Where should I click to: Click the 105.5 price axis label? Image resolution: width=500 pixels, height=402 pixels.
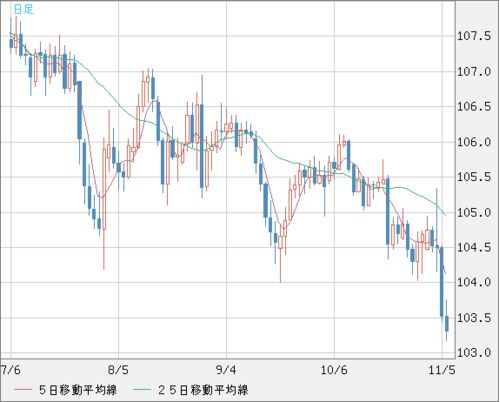click(x=474, y=177)
